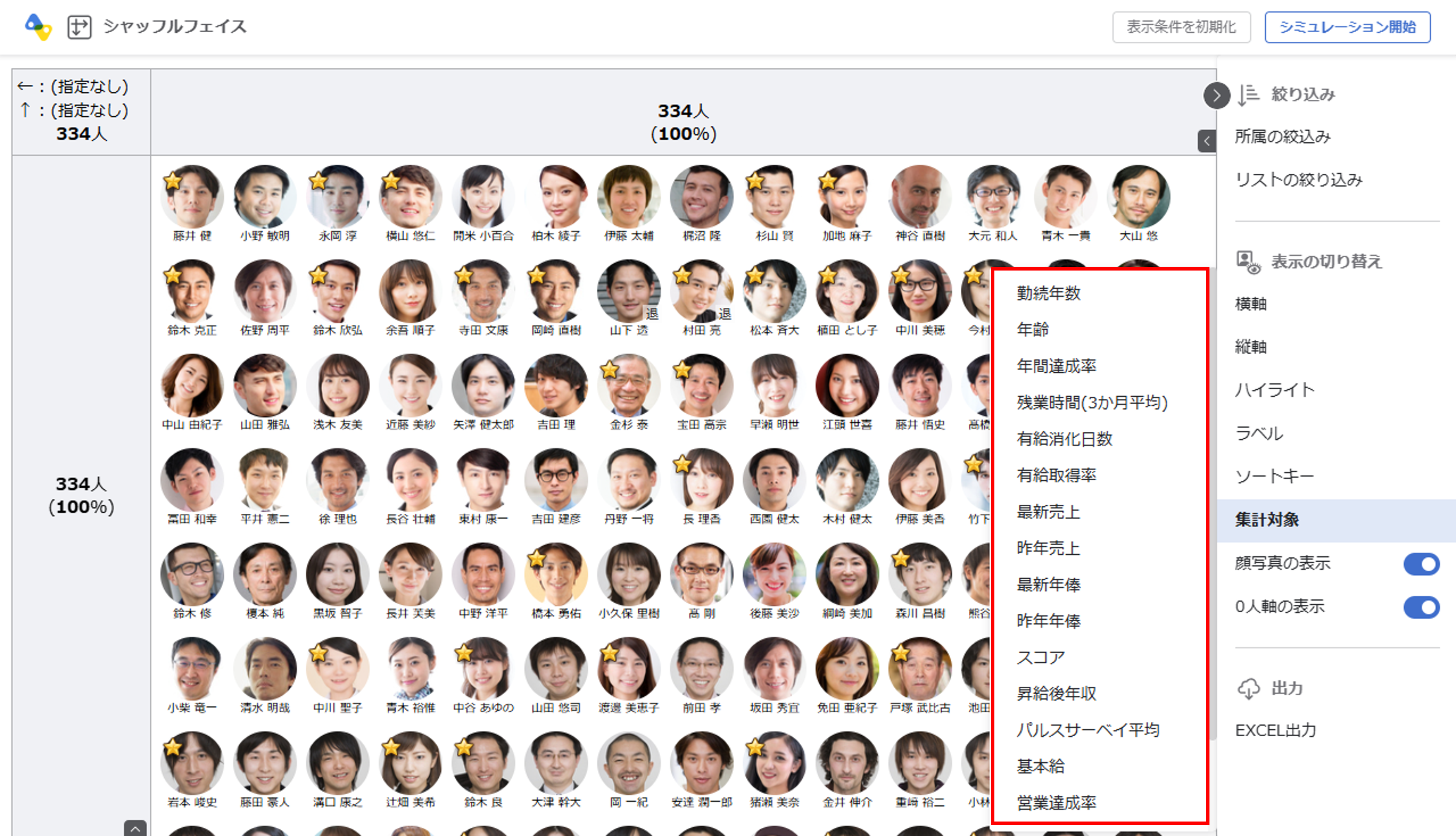Click the face photo of 小野 敏明

265,196
